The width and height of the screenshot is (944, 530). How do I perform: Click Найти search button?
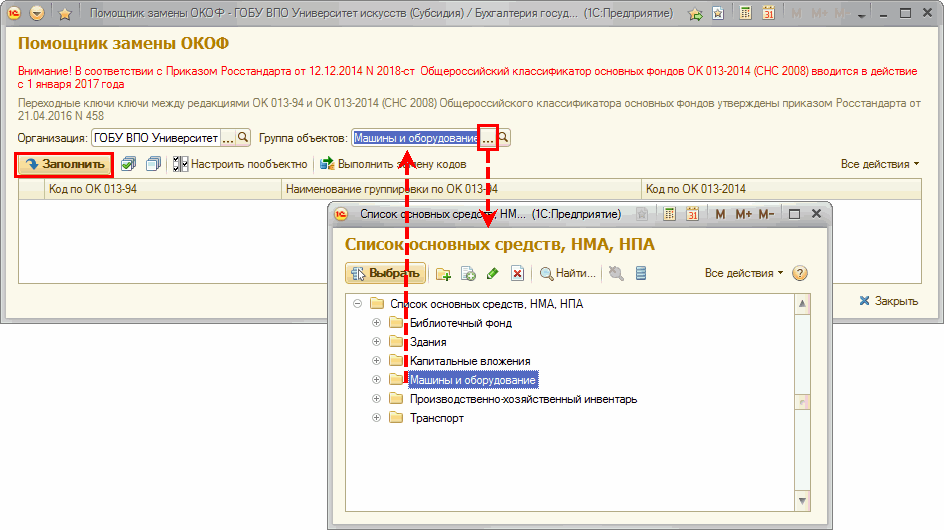click(568, 273)
